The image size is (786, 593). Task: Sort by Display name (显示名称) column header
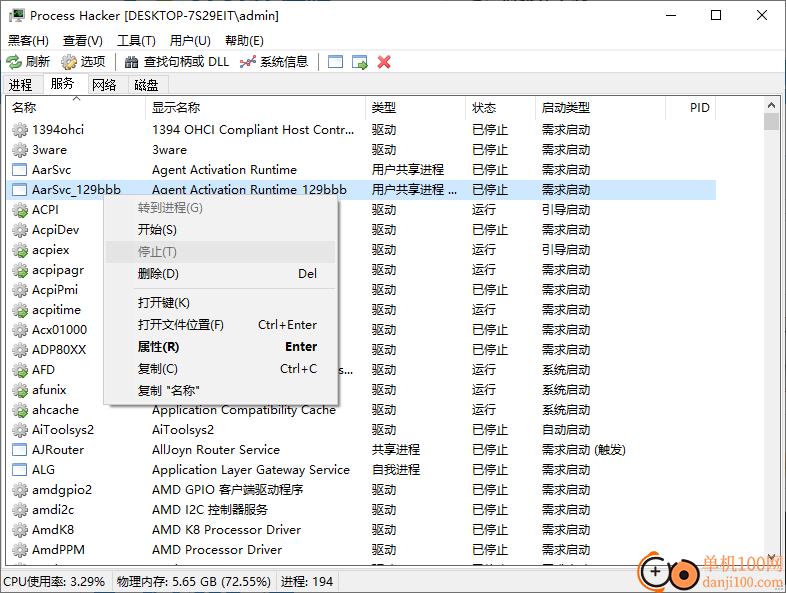(256, 108)
